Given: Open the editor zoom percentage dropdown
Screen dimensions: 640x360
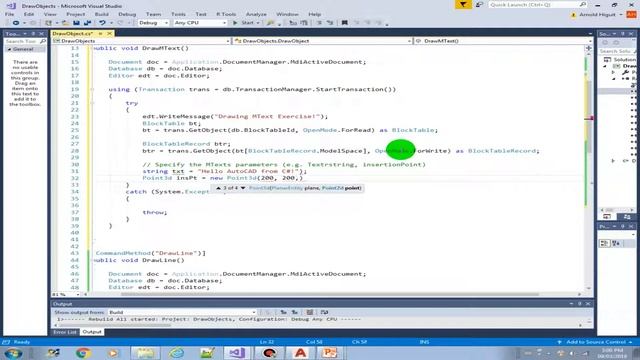Looking at the screenshot, I should 66,294.
